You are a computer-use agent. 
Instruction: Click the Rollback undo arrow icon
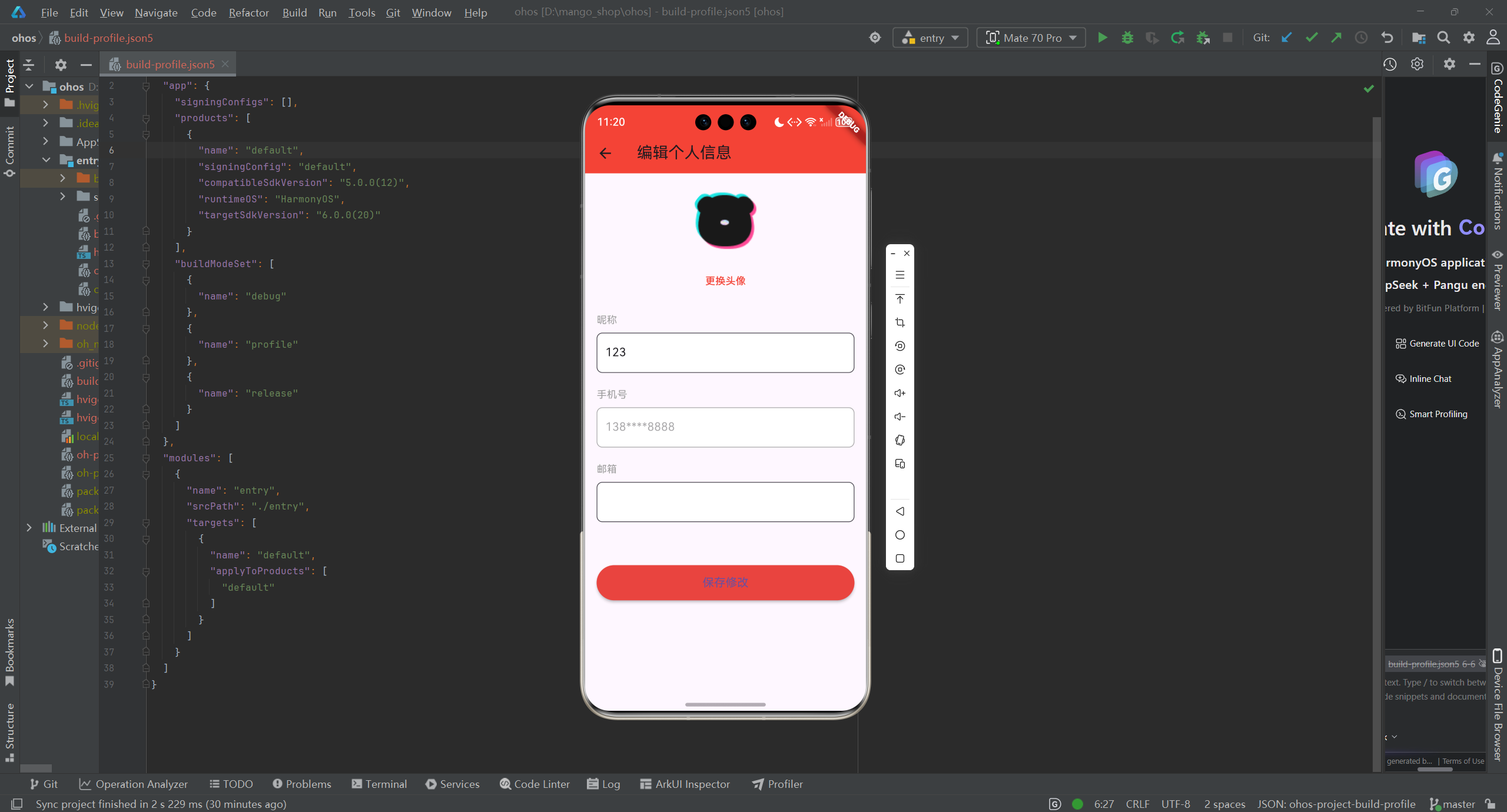pos(1387,38)
